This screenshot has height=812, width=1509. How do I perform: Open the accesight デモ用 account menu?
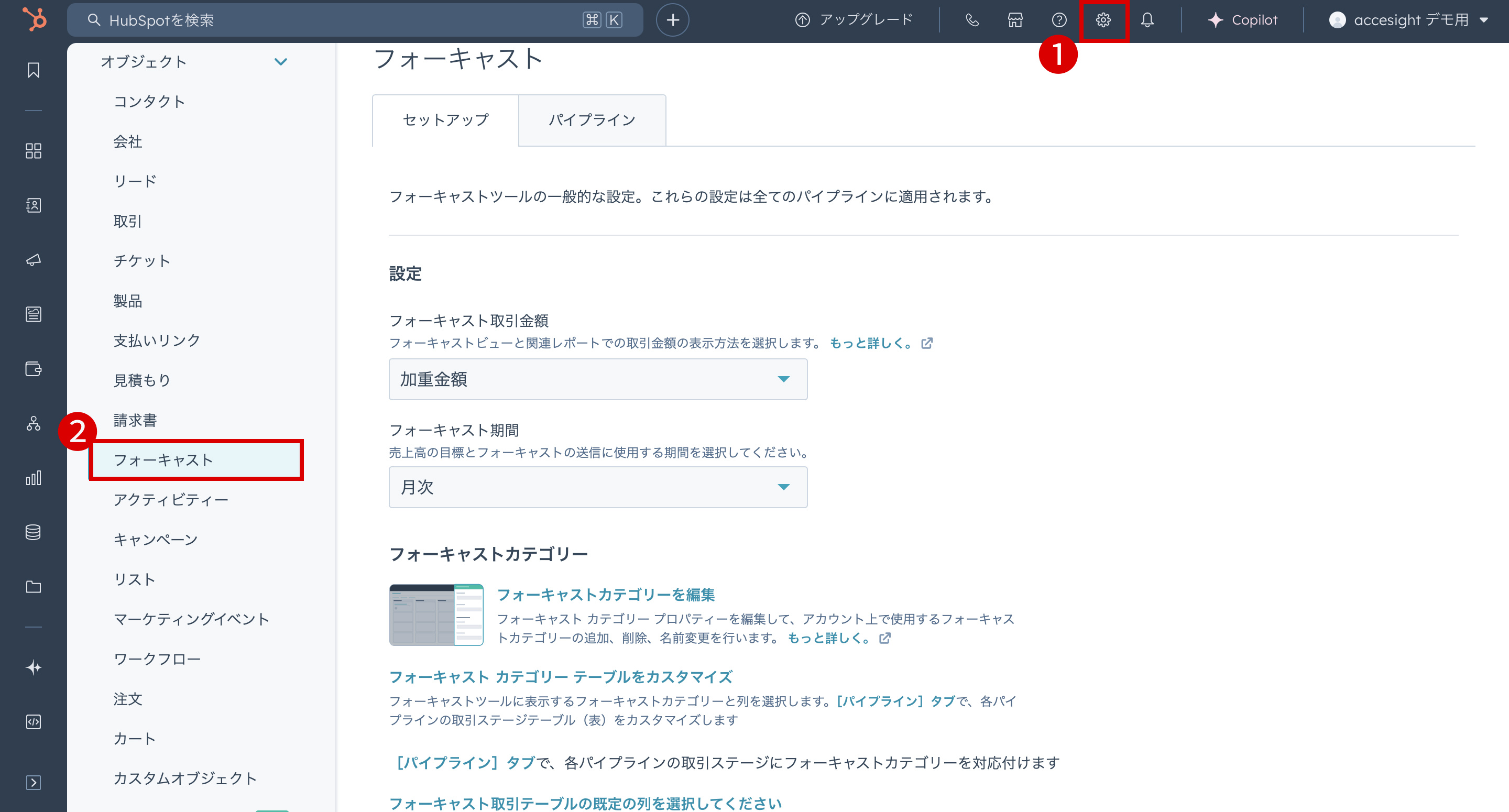pos(1409,20)
